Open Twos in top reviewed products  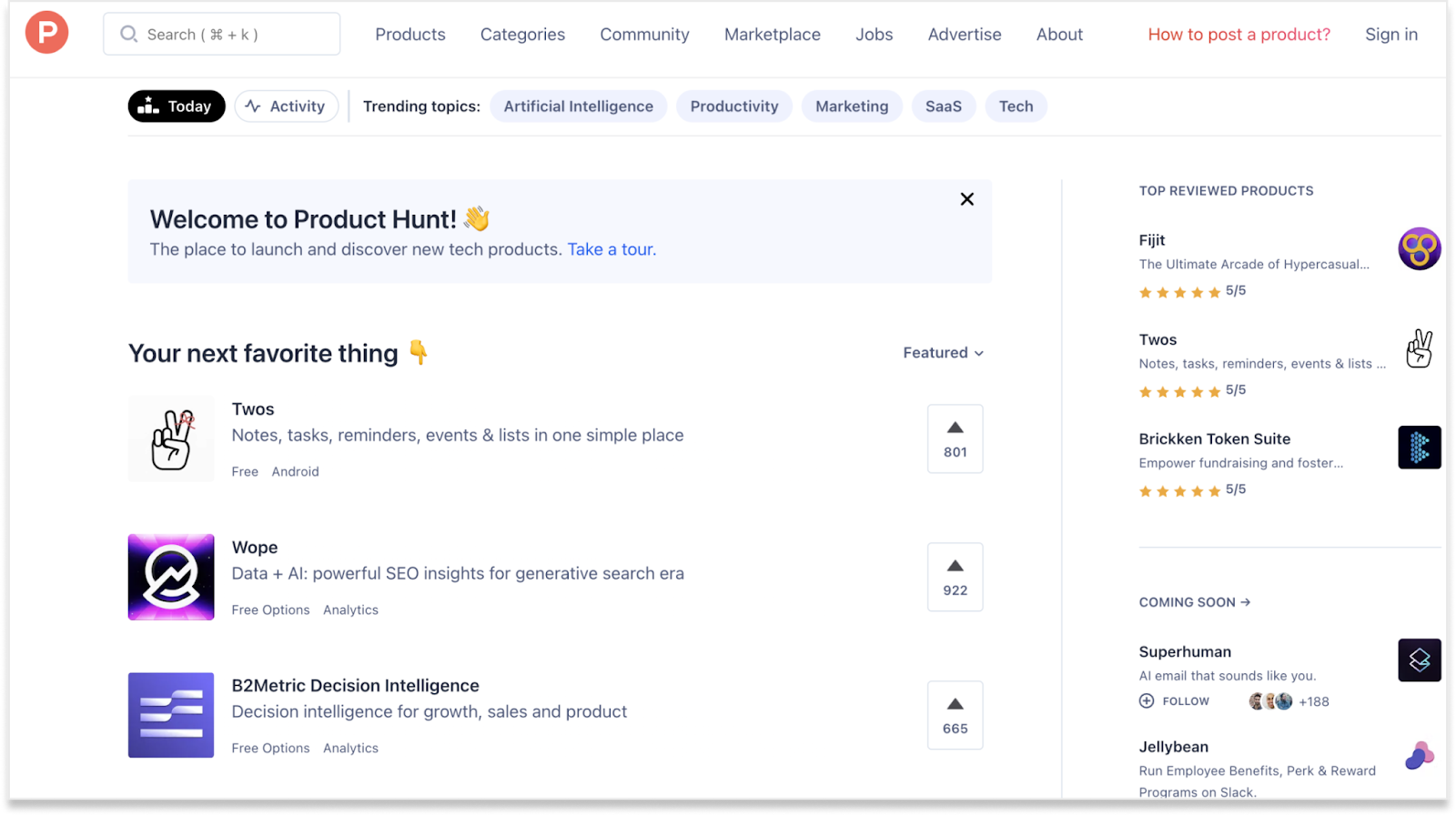(1158, 339)
